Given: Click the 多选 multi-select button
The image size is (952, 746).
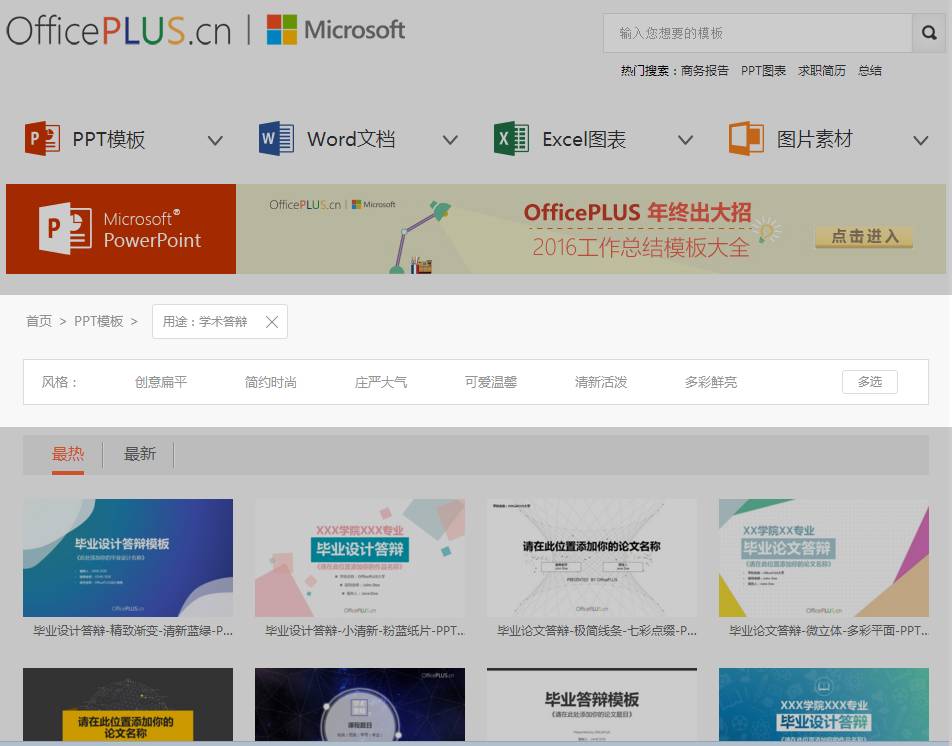Looking at the screenshot, I should tap(868, 381).
